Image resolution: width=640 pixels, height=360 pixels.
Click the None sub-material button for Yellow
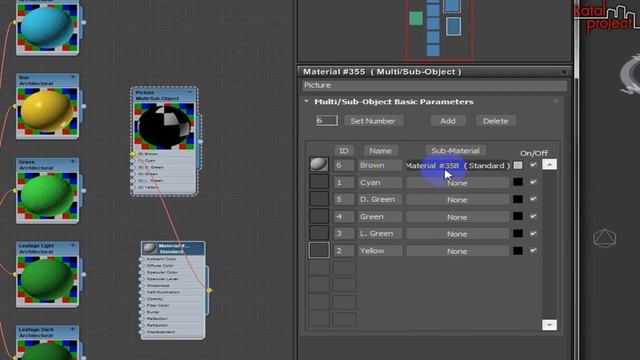click(458, 251)
